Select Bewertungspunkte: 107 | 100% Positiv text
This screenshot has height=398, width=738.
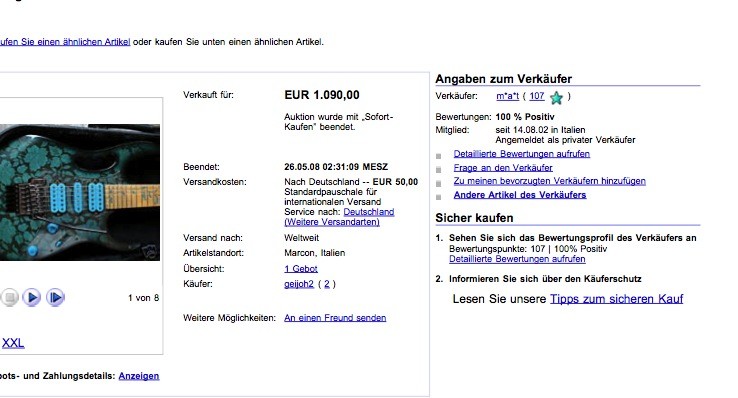(528, 249)
